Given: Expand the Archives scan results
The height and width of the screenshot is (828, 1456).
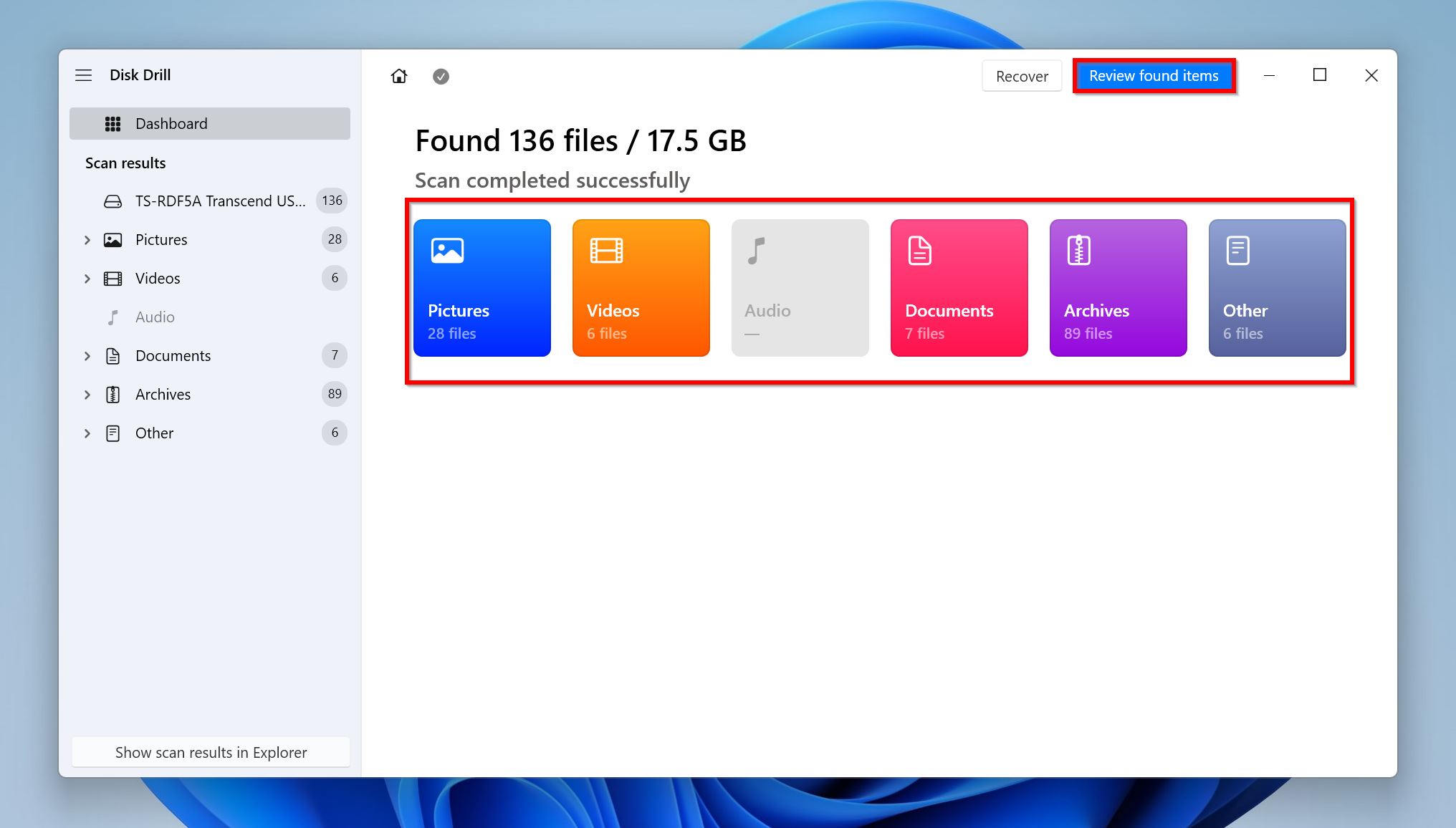Looking at the screenshot, I should (x=88, y=394).
